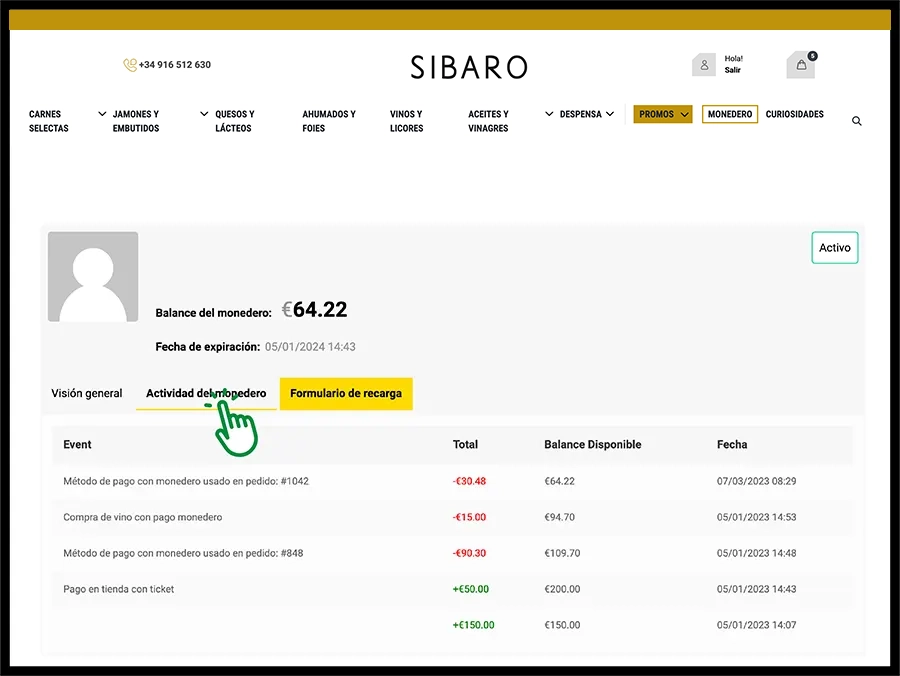
Task: Click the €200.00 available balance
Action: coord(562,589)
